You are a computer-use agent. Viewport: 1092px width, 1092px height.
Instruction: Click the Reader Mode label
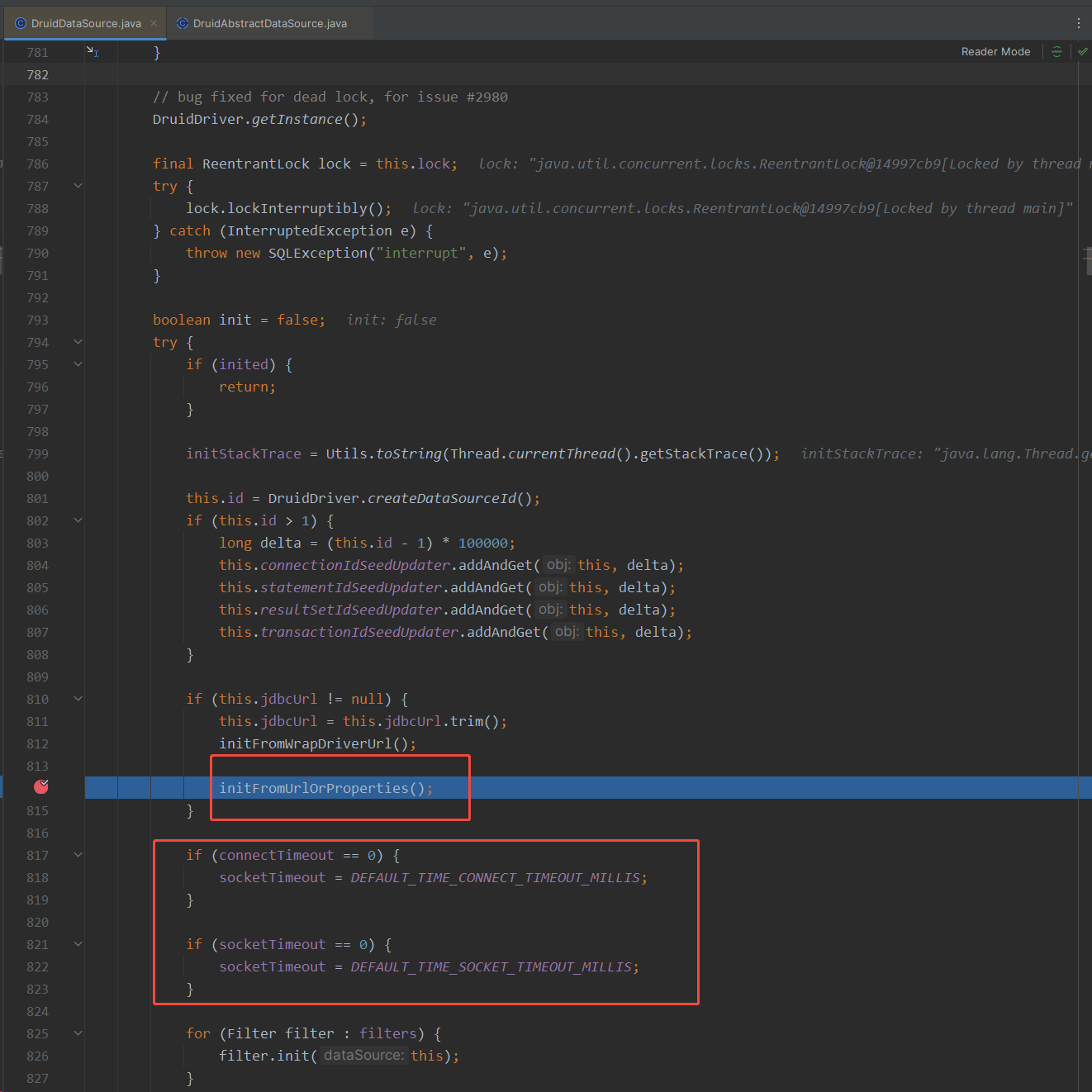pos(995,50)
